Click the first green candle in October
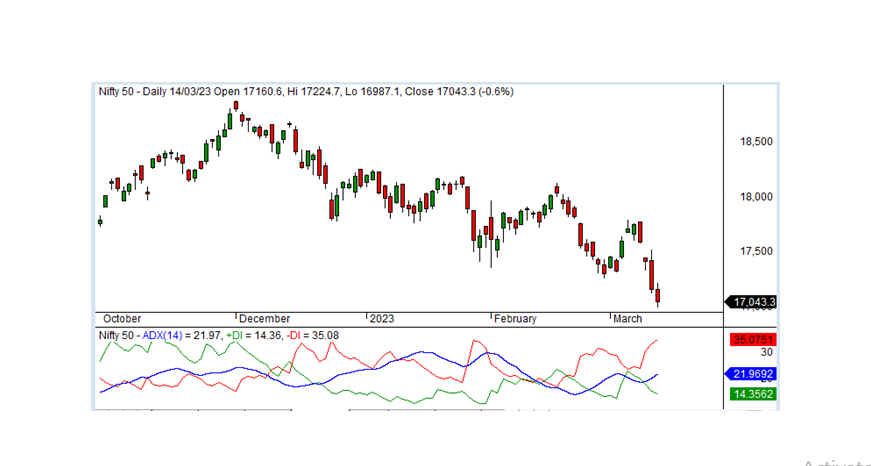The height and width of the screenshot is (466, 872). (100, 222)
